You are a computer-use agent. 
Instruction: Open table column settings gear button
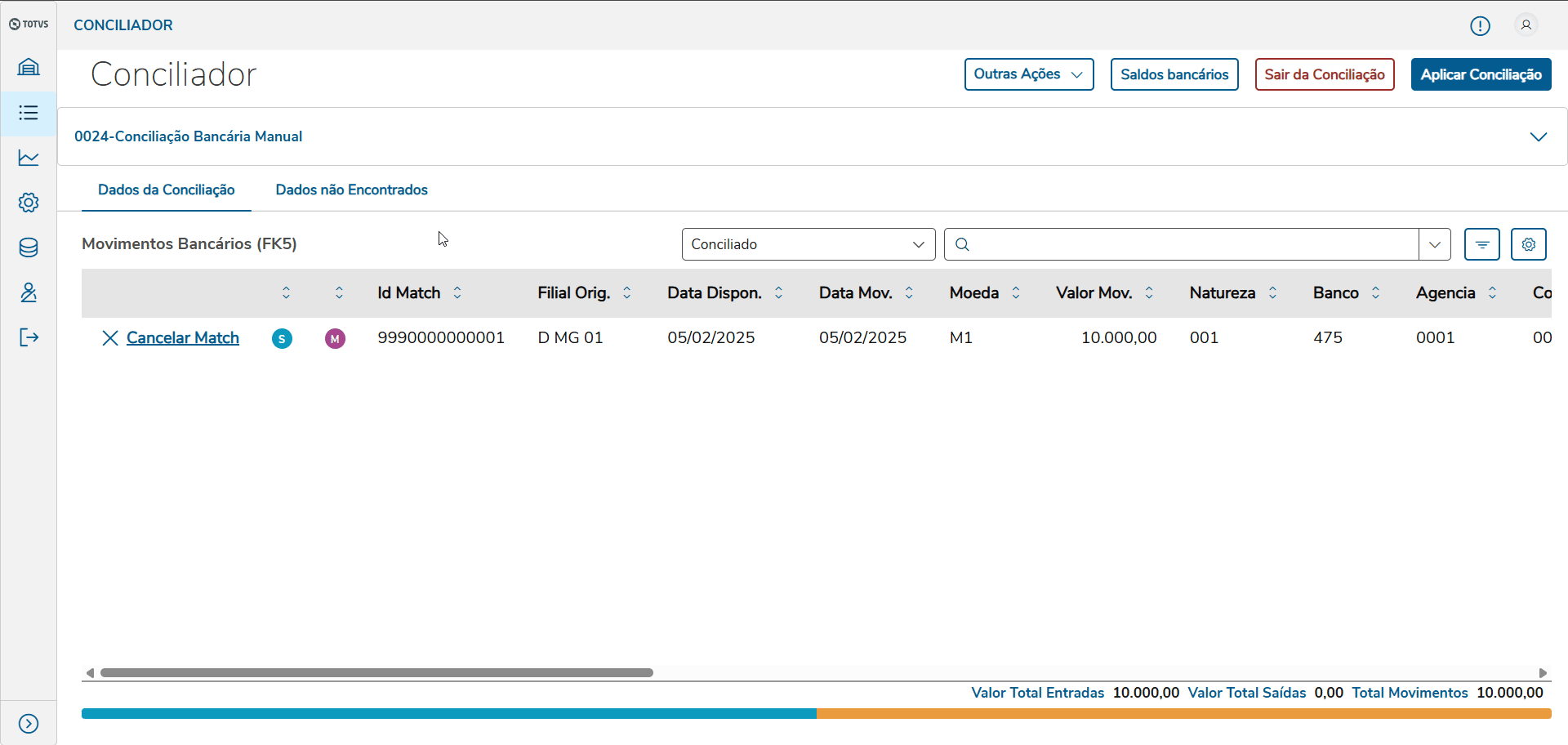[x=1529, y=244]
